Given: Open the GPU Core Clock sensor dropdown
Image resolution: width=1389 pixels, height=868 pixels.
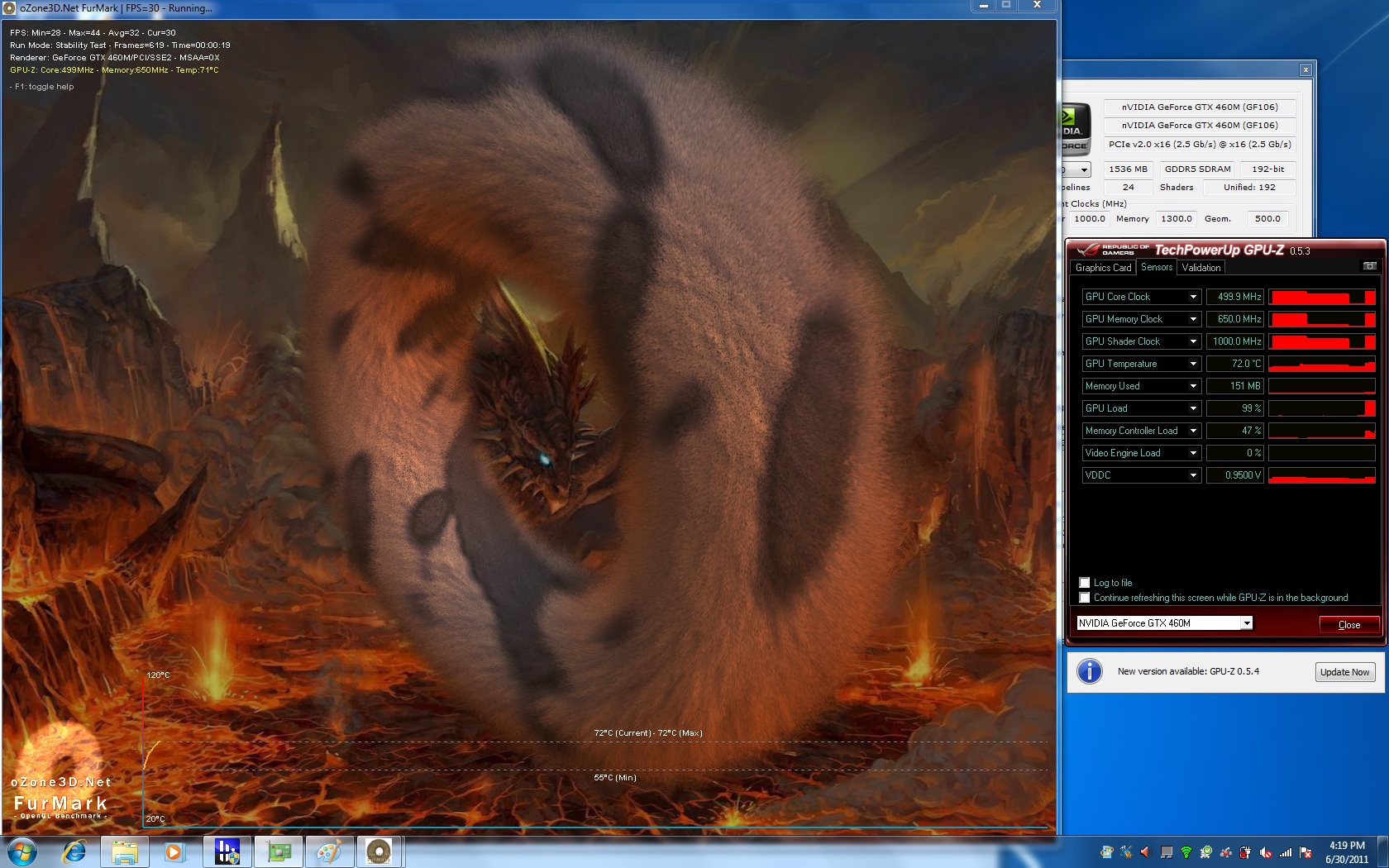Looking at the screenshot, I should coord(1193,296).
